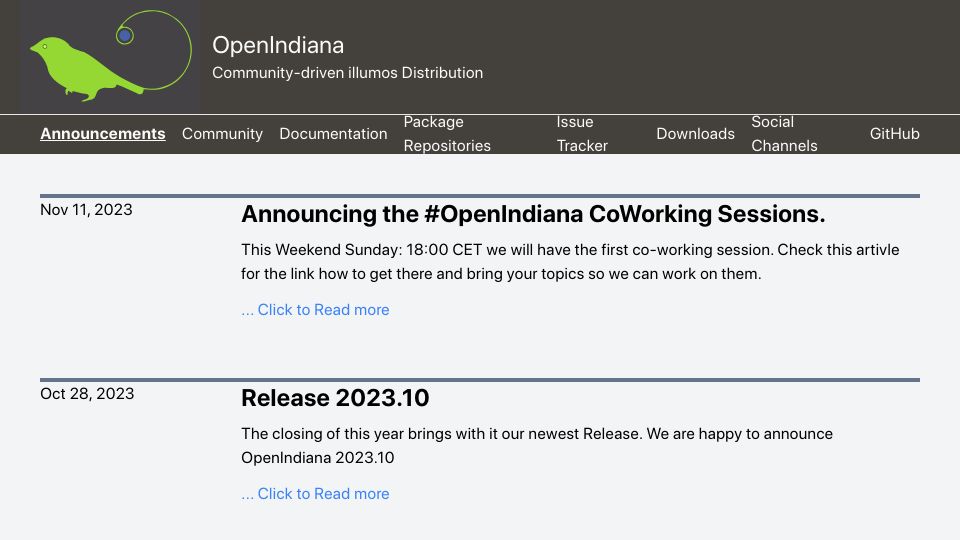Open the OpenIndiana site title link
This screenshot has height=540, width=960.
tap(278, 45)
